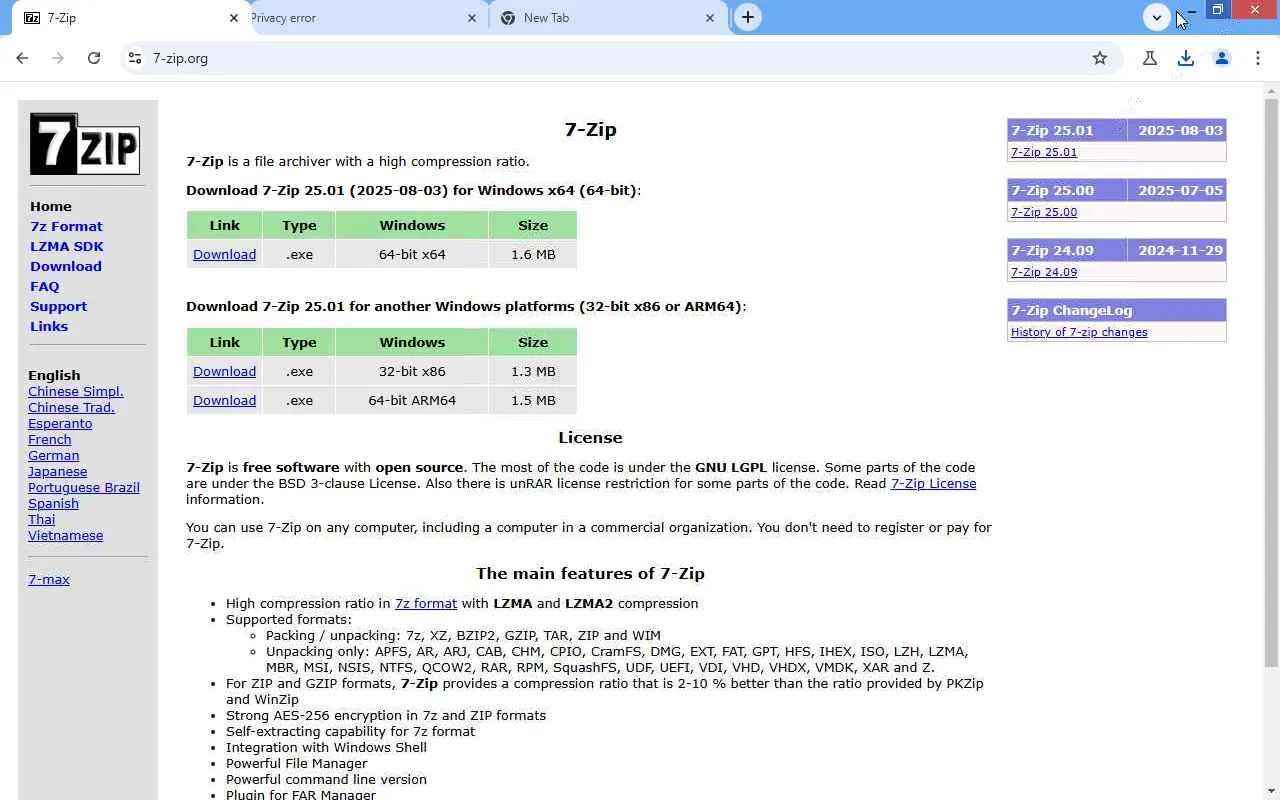Open the FAQ sidebar link

[45, 286]
